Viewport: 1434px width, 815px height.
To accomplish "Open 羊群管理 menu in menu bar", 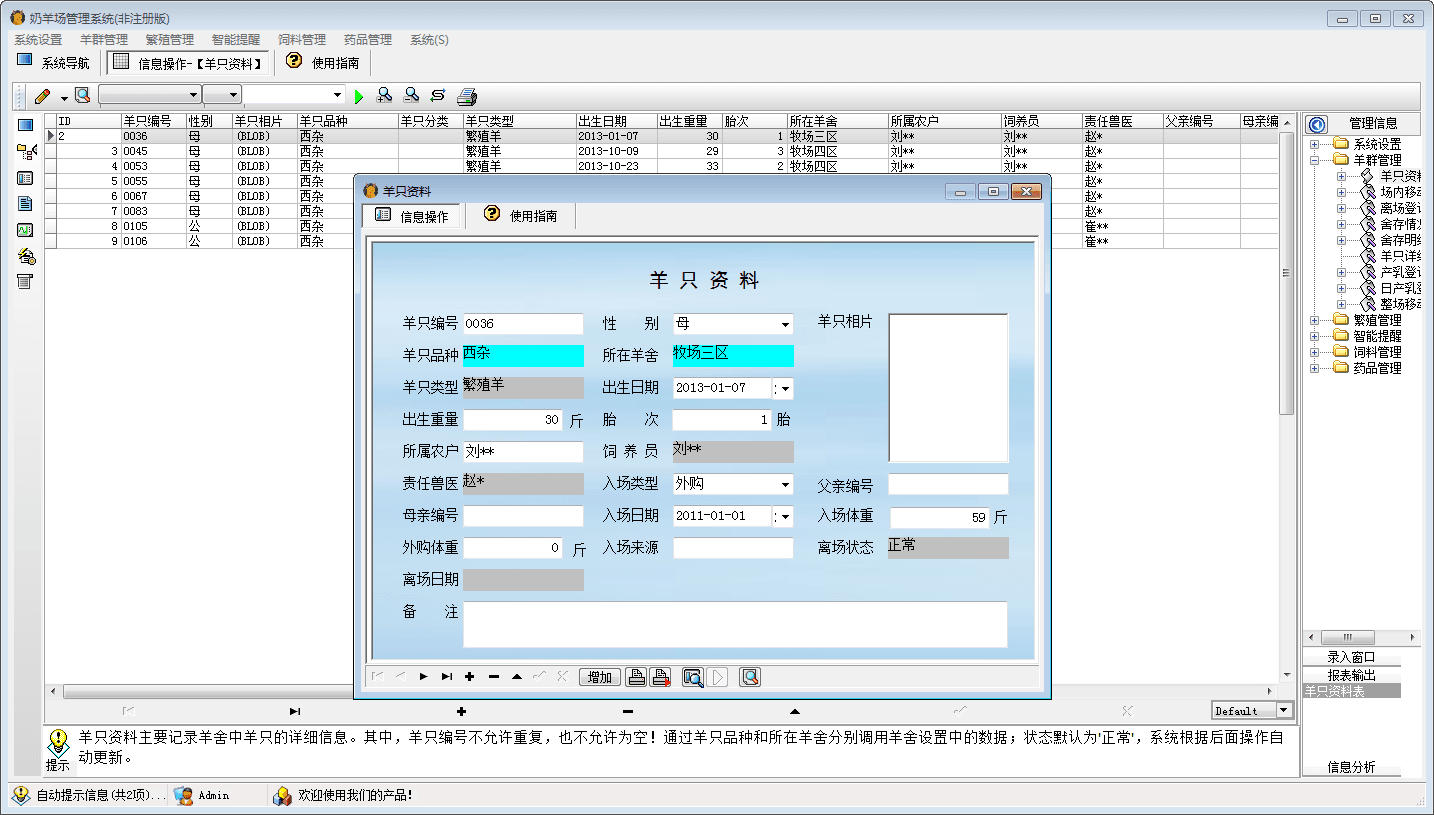I will pyautogui.click(x=104, y=40).
